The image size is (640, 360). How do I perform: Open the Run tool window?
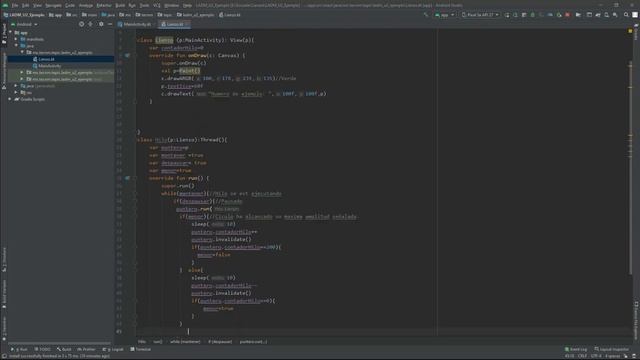pos(19,349)
